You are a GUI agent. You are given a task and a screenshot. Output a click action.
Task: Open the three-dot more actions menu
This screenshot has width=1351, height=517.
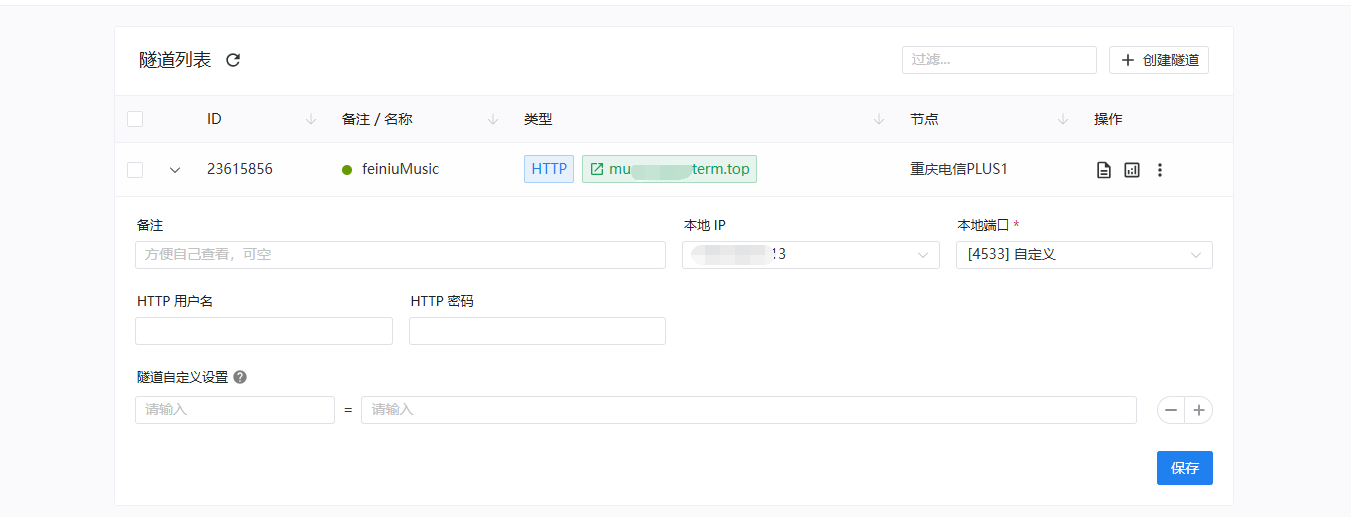(1160, 170)
